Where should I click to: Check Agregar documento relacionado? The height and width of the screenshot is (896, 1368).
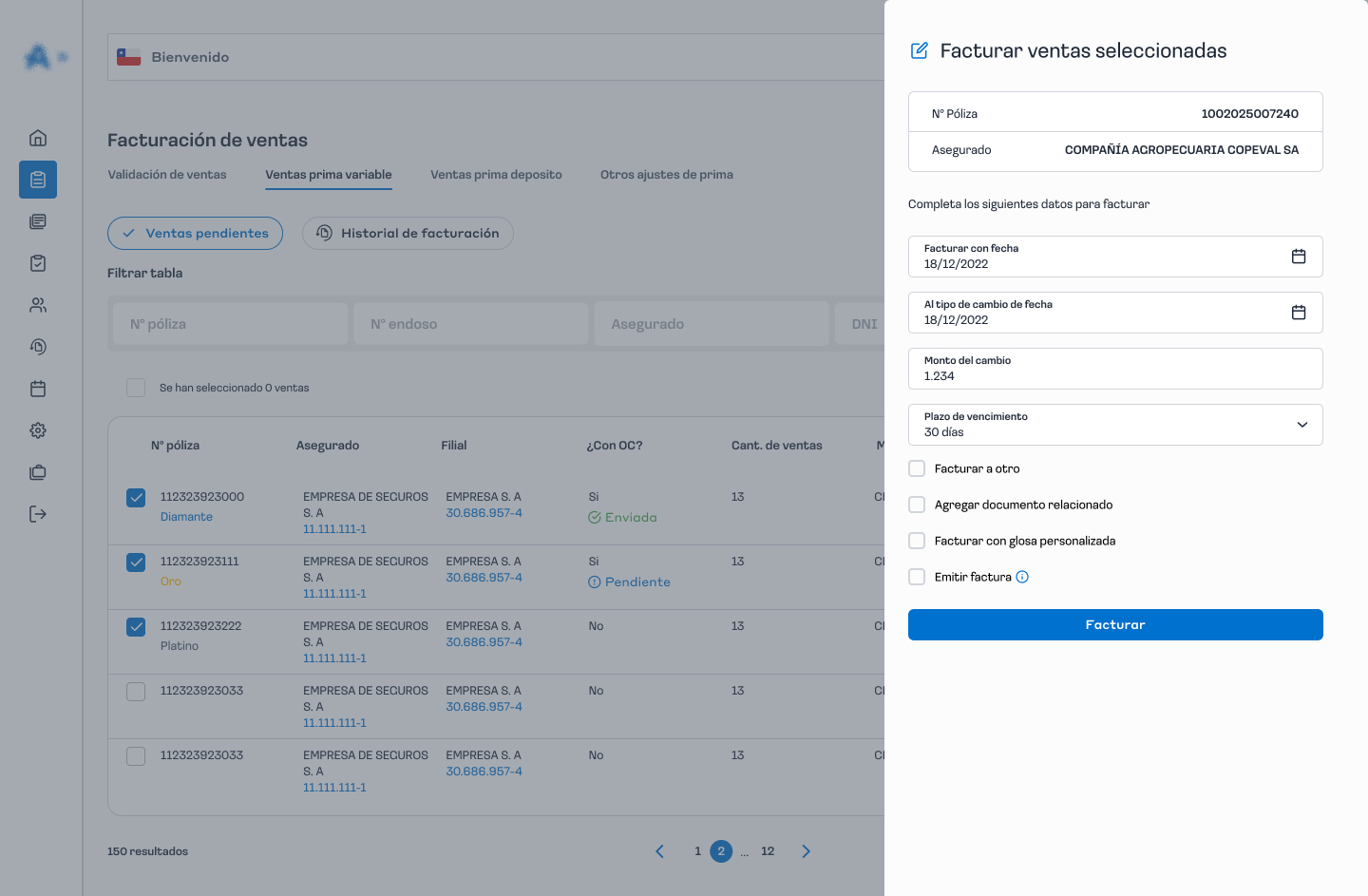(917, 505)
